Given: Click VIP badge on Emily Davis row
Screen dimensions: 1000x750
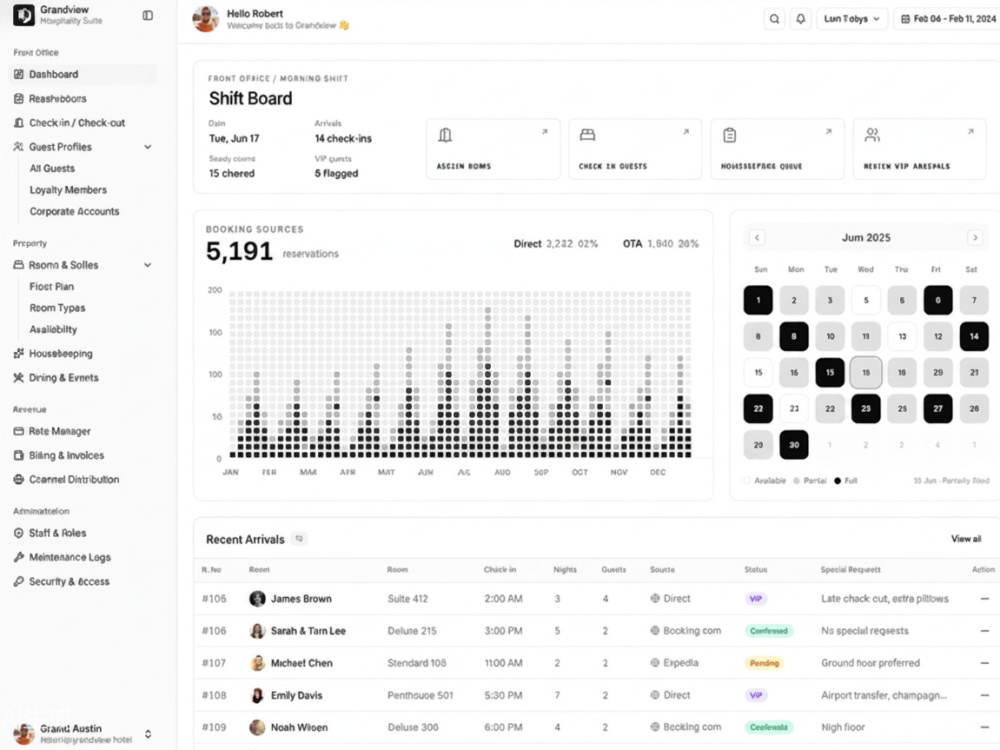Looking at the screenshot, I should (756, 695).
